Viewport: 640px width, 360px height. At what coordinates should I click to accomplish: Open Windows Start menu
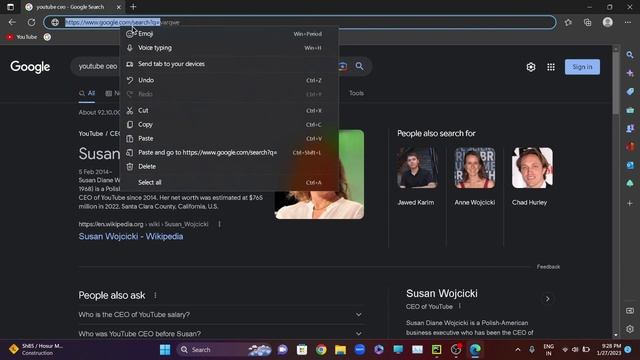(x=165, y=350)
